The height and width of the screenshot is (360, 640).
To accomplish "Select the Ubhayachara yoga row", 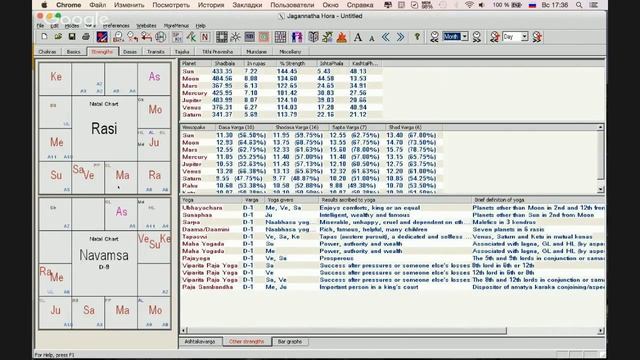I will (x=393, y=208).
